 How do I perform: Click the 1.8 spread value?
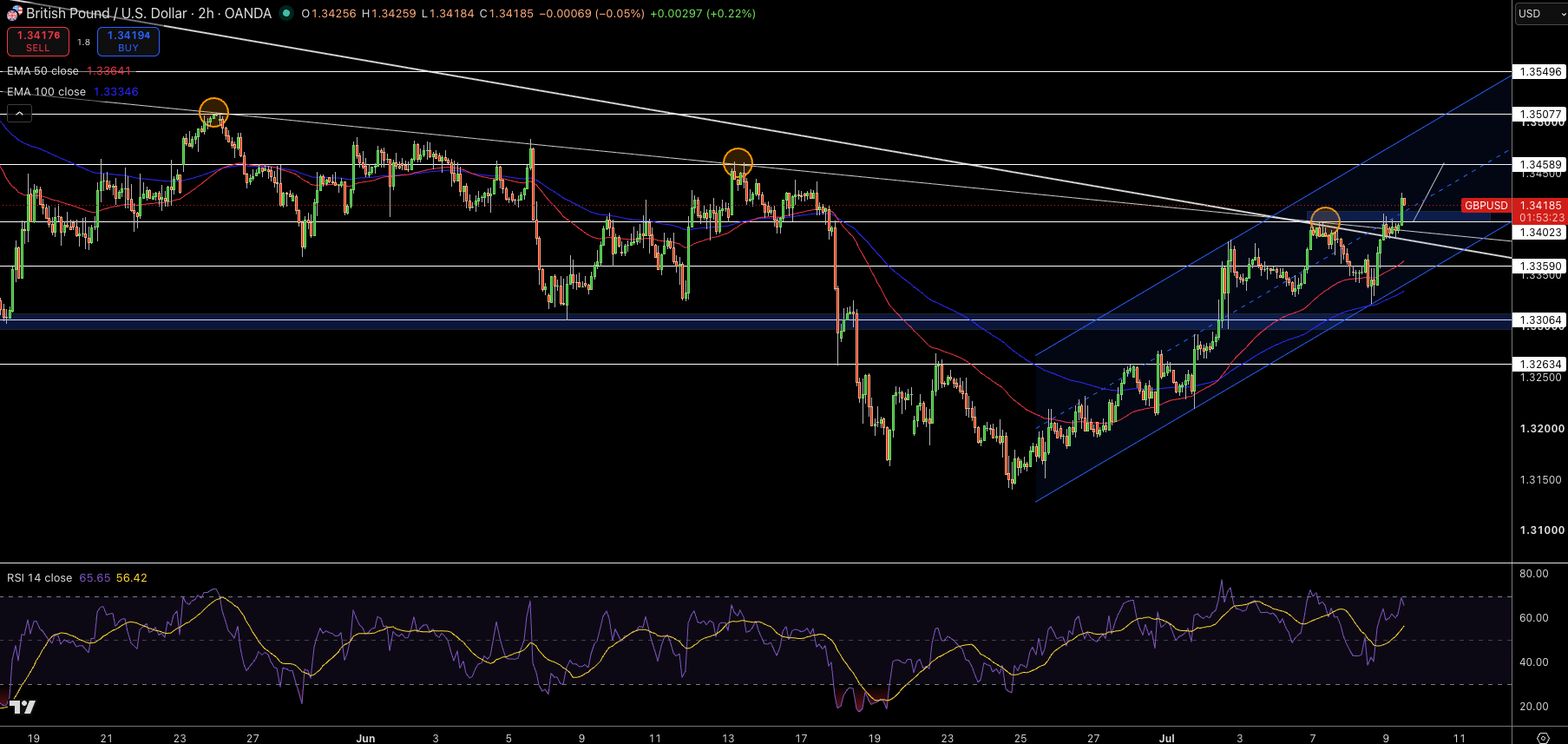click(83, 42)
